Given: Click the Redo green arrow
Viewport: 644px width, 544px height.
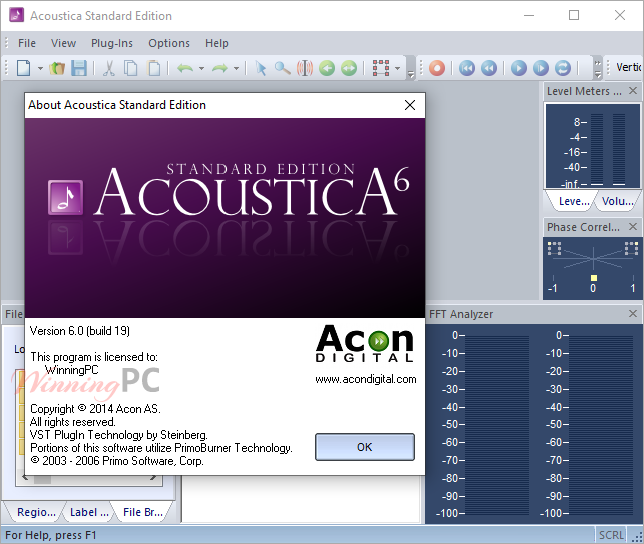Looking at the screenshot, I should (220, 68).
